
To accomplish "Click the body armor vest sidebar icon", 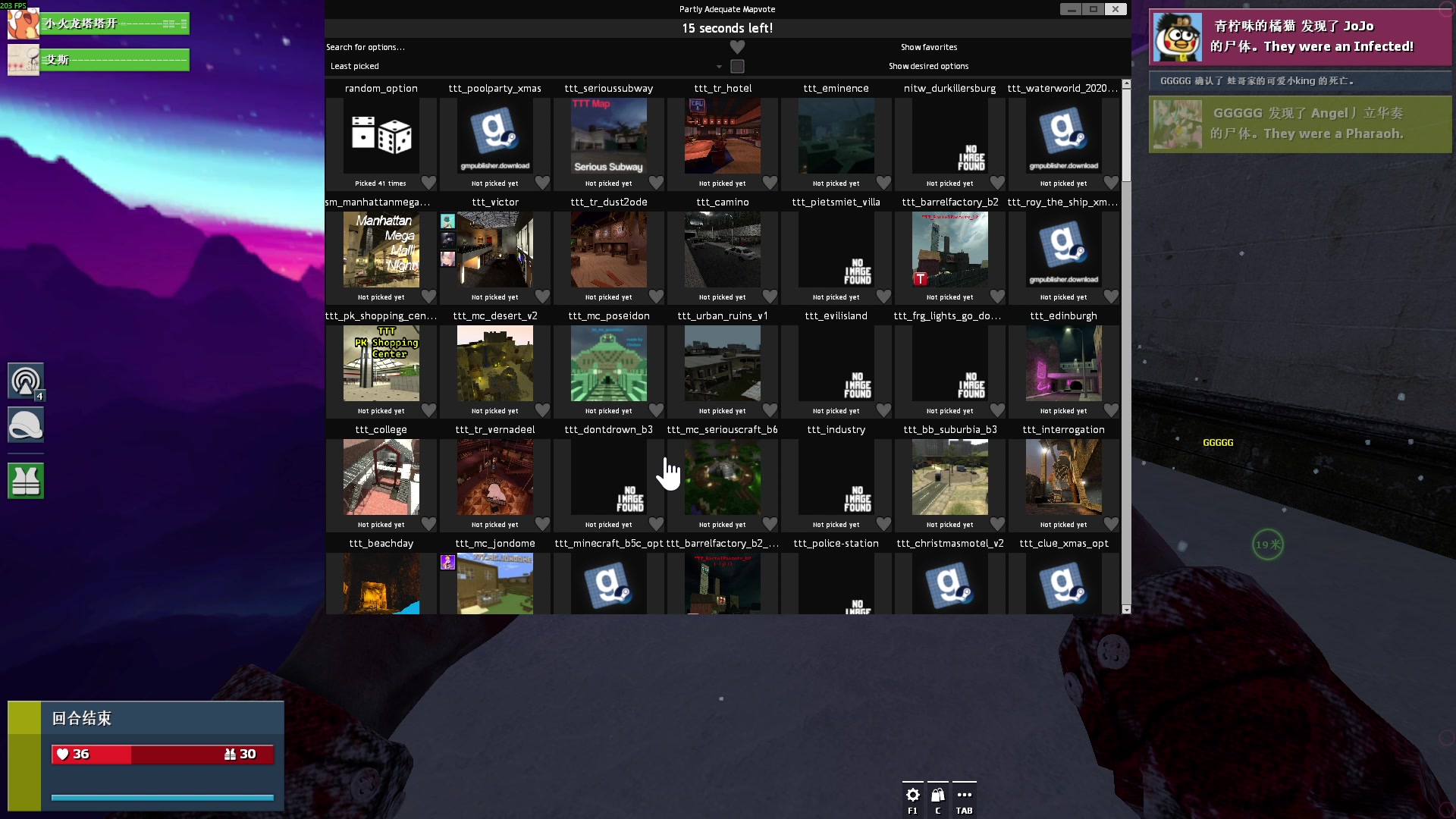I will pos(26,481).
